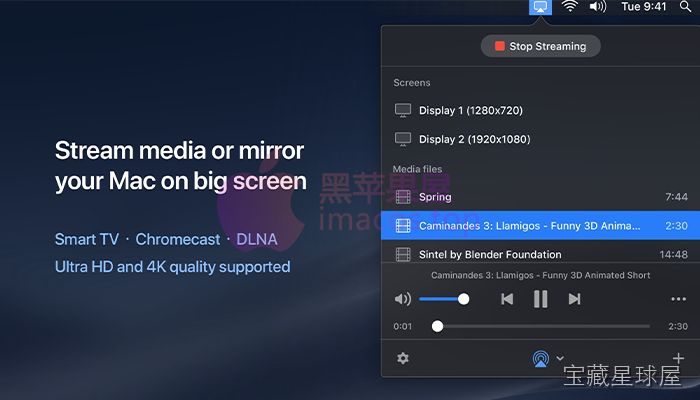Viewport: 700px width, 400px height.
Task: Click the Tue 9:41 clock
Action: (x=644, y=7)
